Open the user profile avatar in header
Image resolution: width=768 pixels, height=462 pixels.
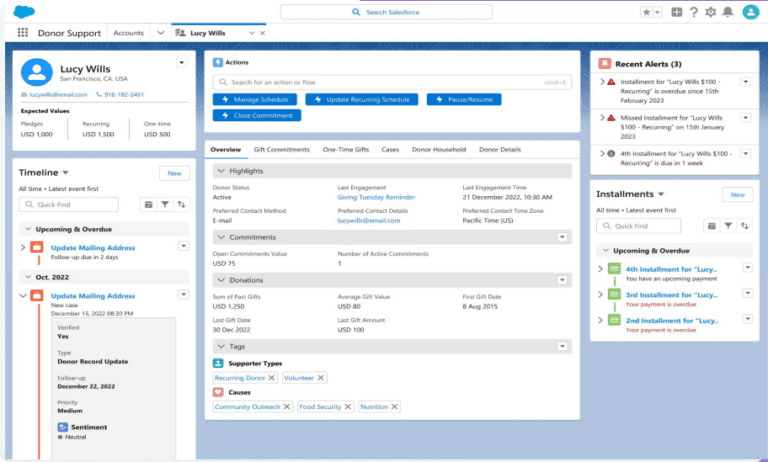pyautogui.click(x=750, y=12)
